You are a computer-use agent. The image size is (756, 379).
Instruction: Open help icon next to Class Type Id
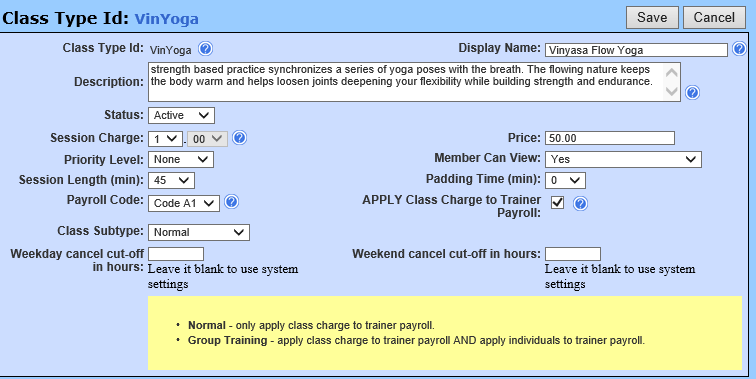tap(205, 49)
